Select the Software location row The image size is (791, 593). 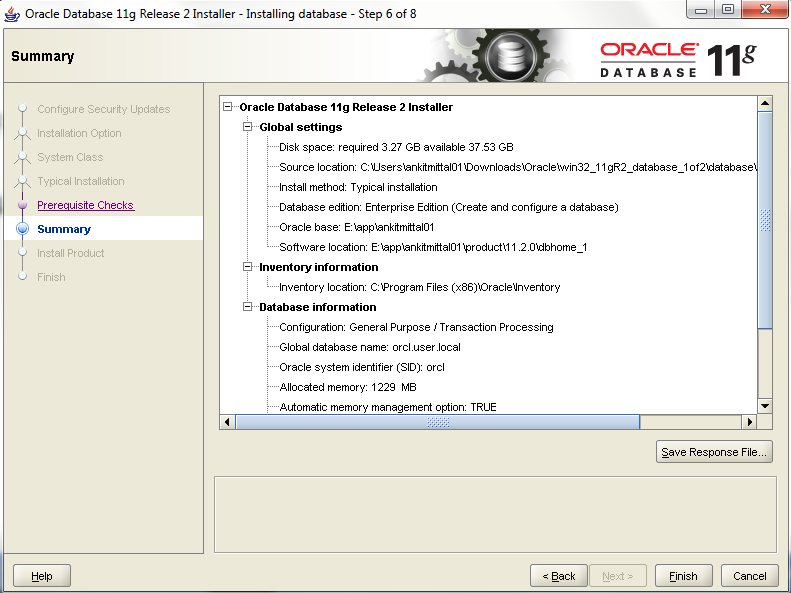pyautogui.click(x=433, y=247)
